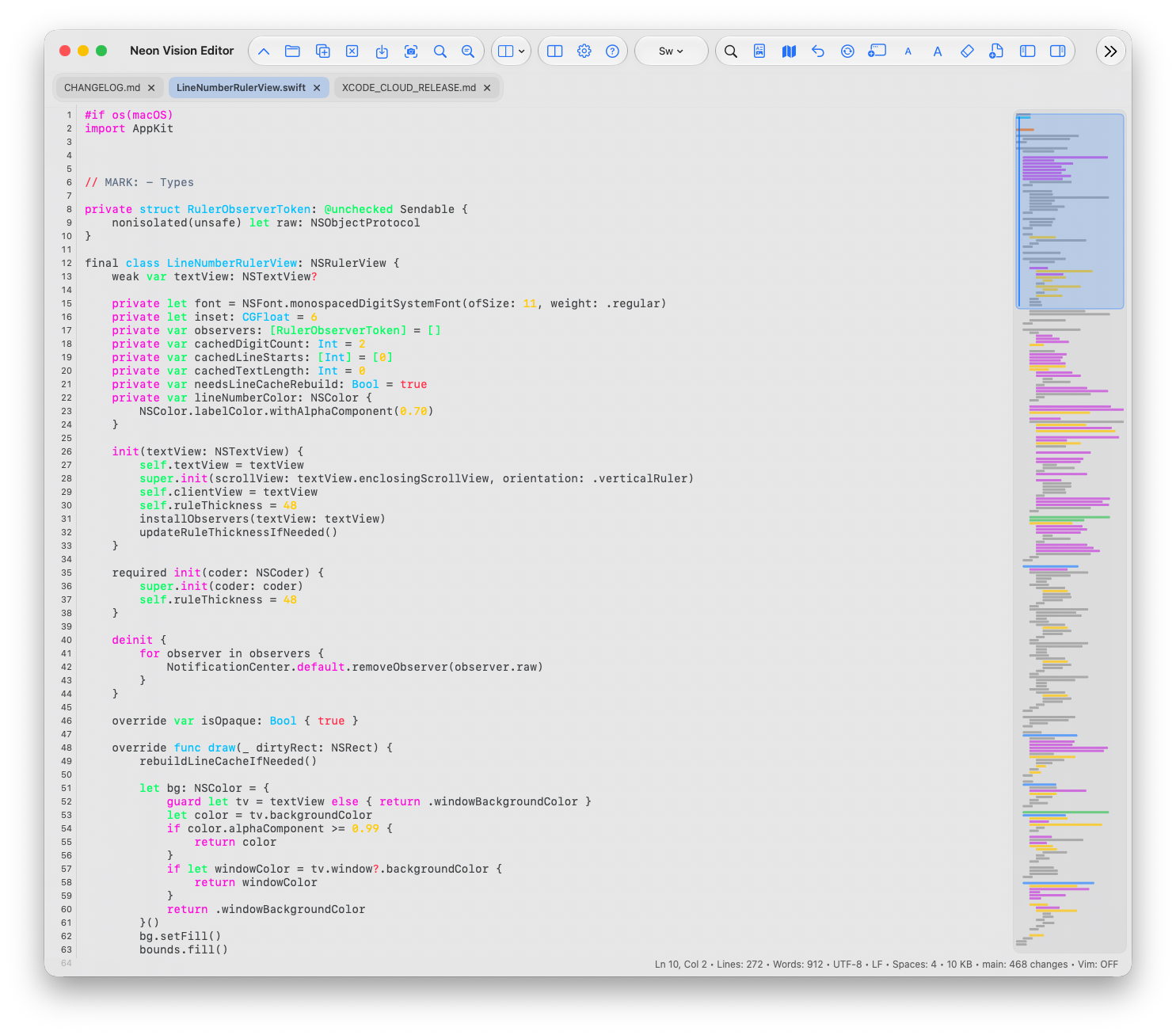Open a file with the folder icon
The height and width of the screenshot is (1035, 1176).
click(292, 51)
